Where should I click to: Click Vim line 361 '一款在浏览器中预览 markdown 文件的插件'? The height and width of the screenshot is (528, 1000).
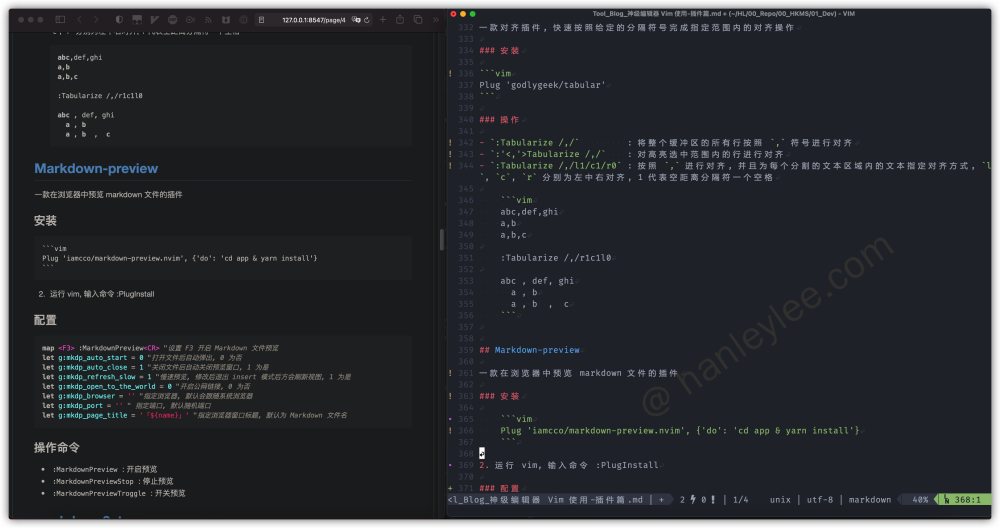(x=578, y=372)
